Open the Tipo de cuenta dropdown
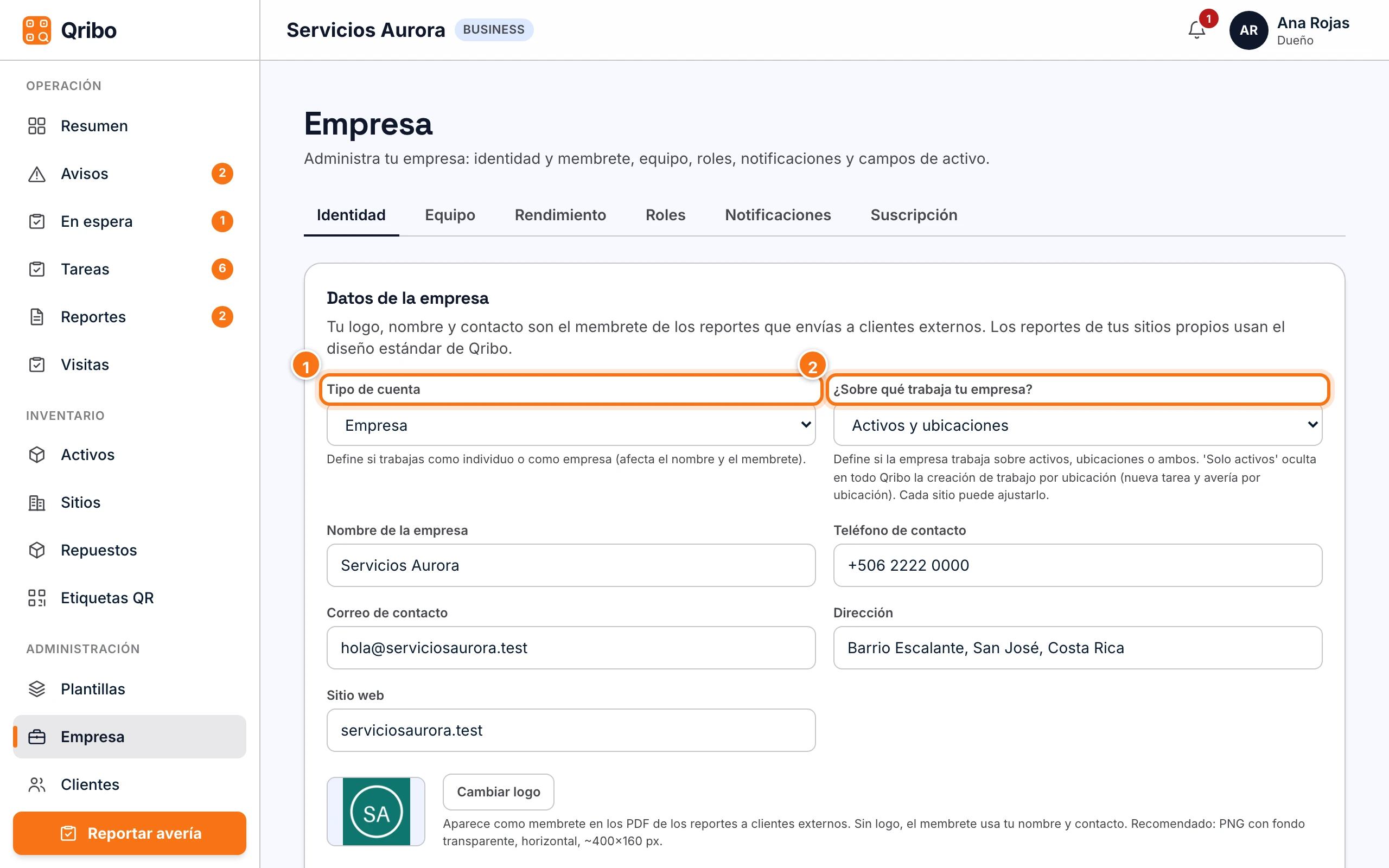 click(571, 425)
